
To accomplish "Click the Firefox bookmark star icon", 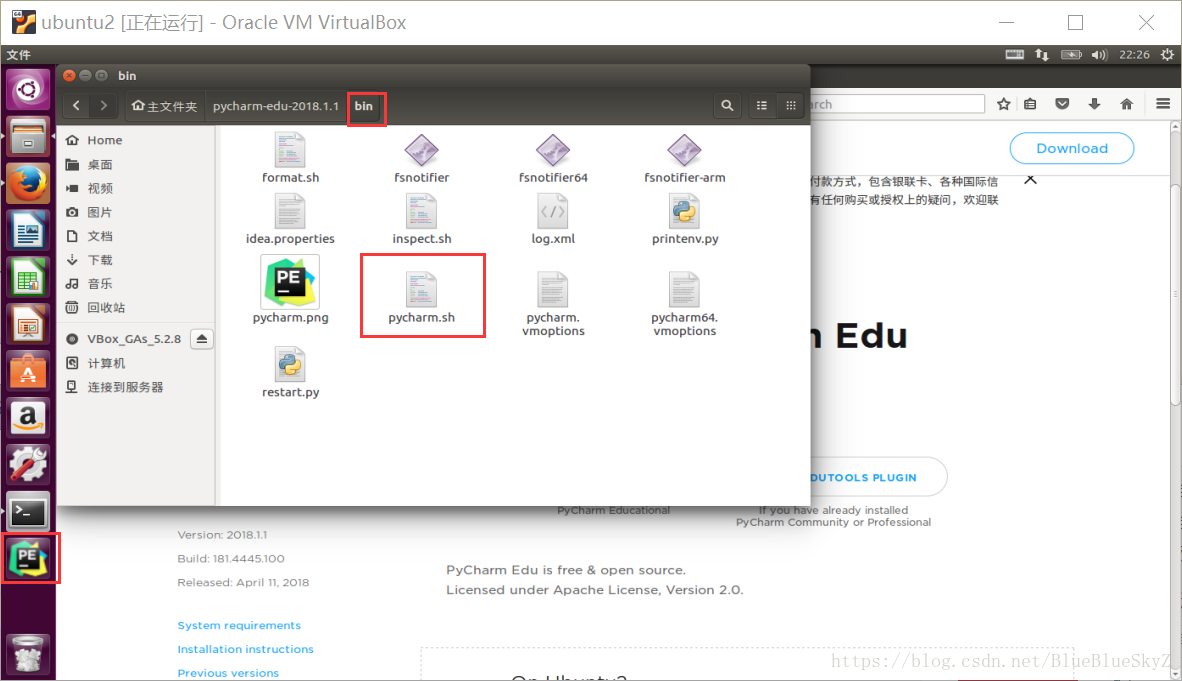I will (x=1003, y=104).
